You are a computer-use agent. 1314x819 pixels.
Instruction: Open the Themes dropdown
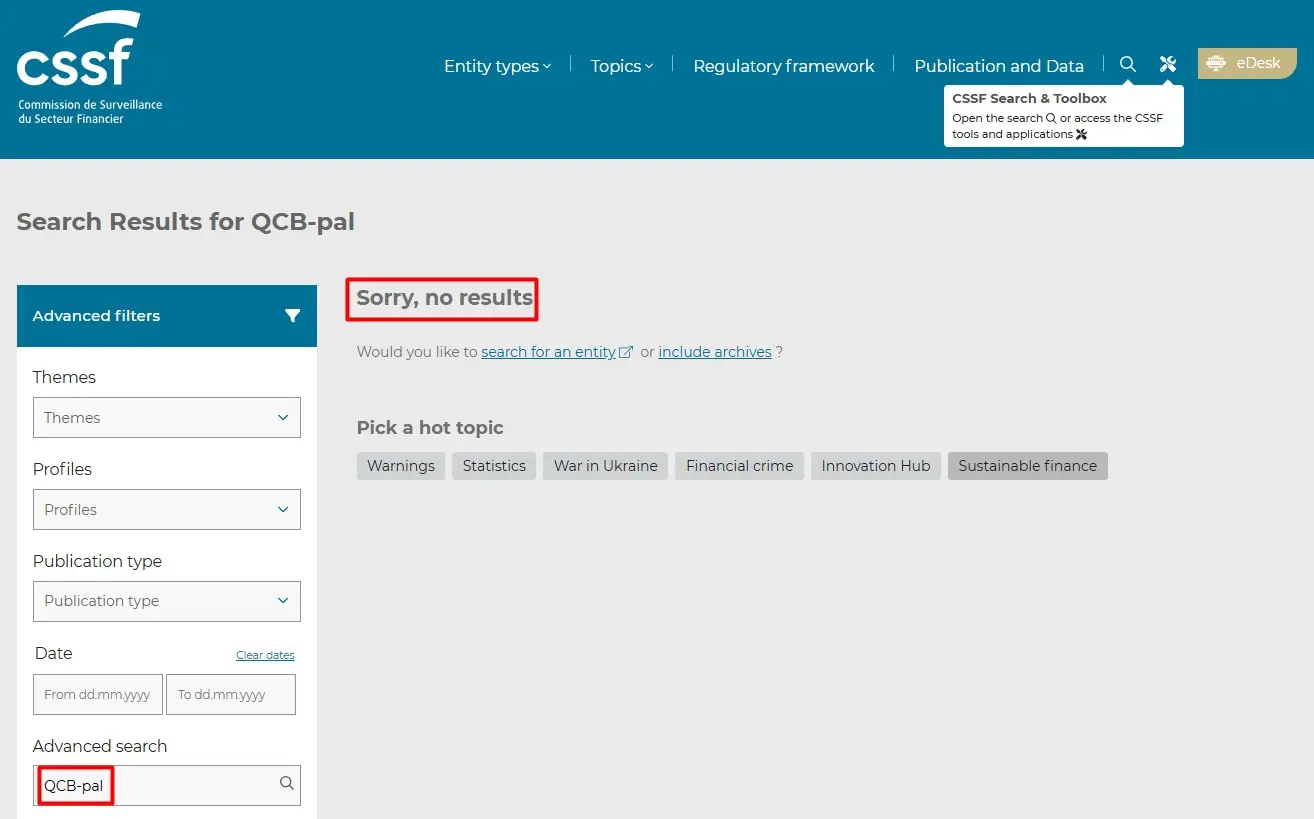coord(166,418)
